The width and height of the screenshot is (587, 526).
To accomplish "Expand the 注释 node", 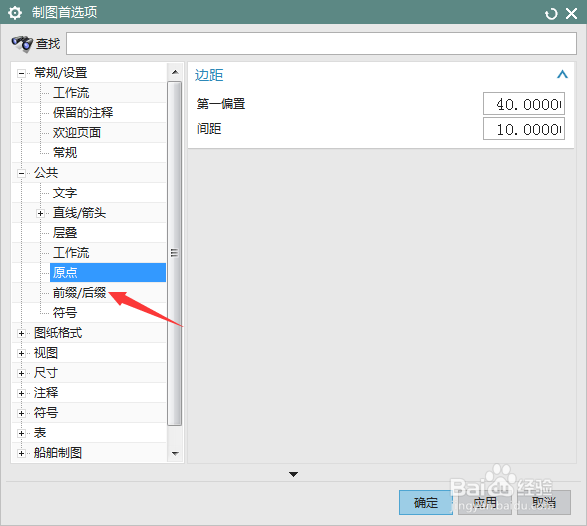I will [21, 393].
